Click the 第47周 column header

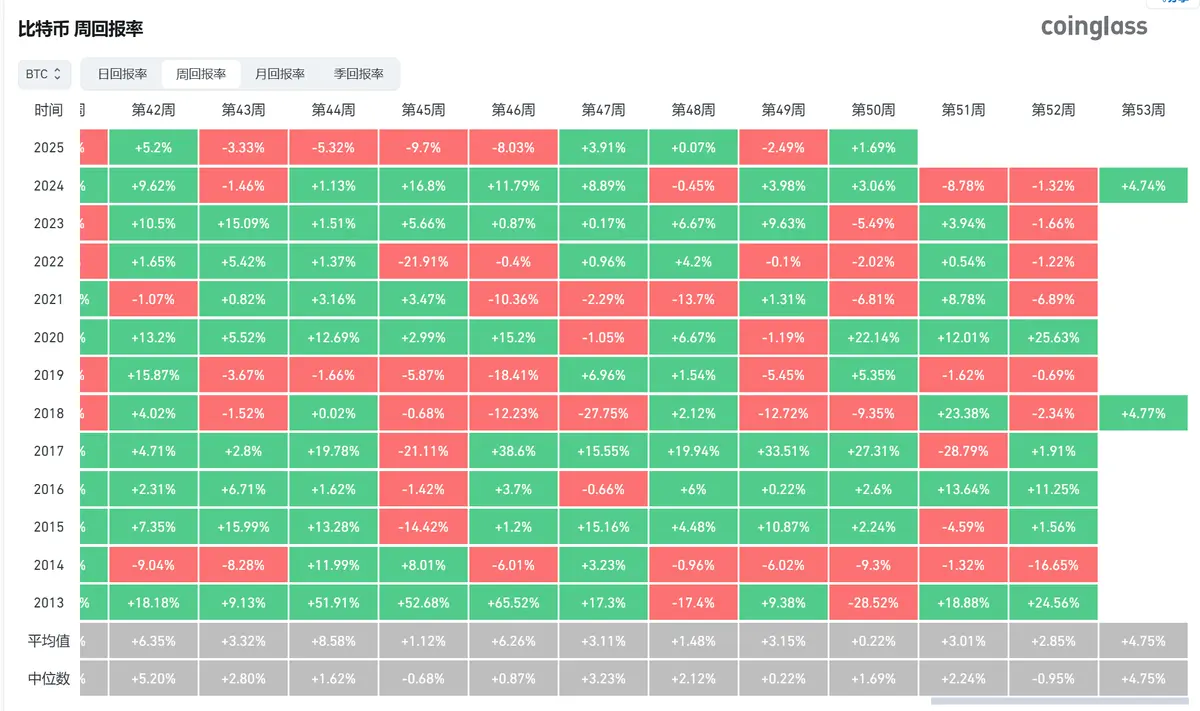tap(604, 110)
